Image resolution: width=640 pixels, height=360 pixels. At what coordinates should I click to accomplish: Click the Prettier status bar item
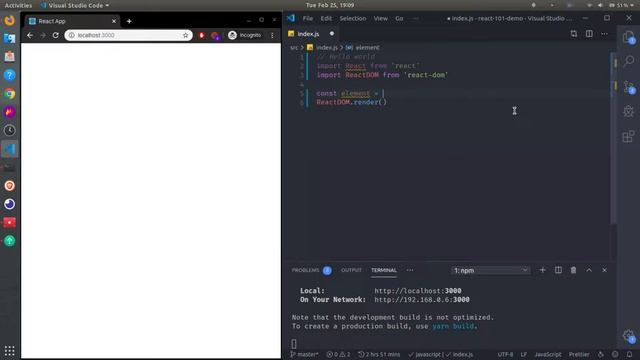click(x=579, y=354)
